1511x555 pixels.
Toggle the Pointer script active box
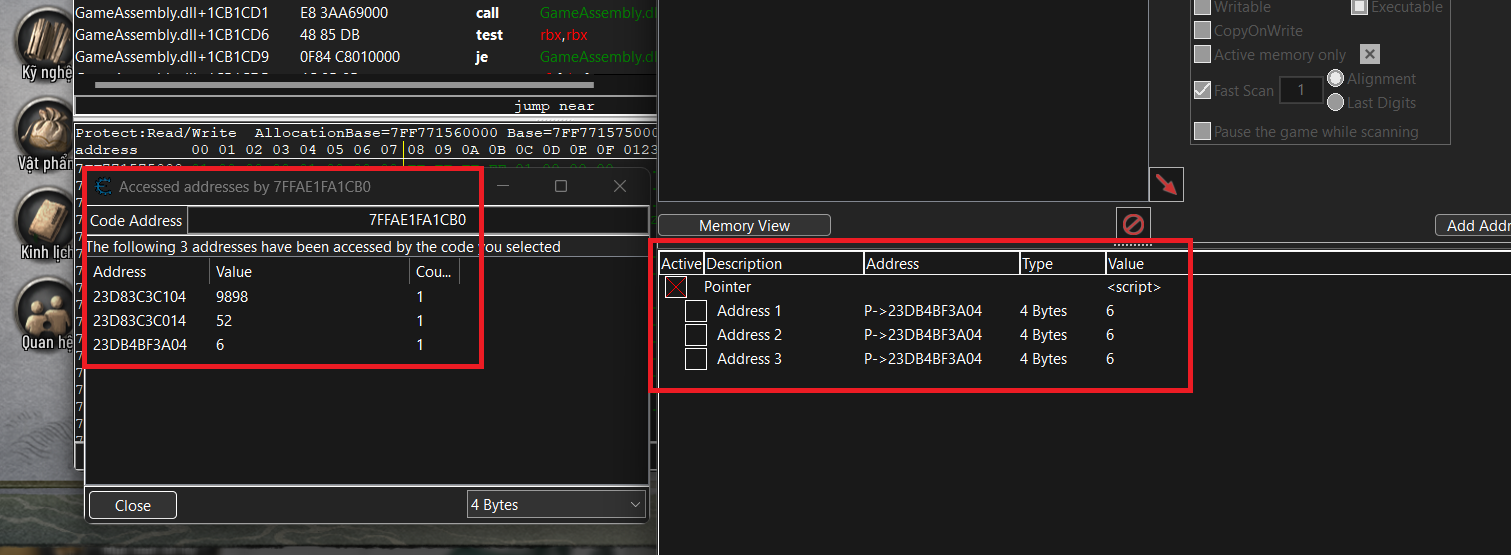click(x=676, y=287)
